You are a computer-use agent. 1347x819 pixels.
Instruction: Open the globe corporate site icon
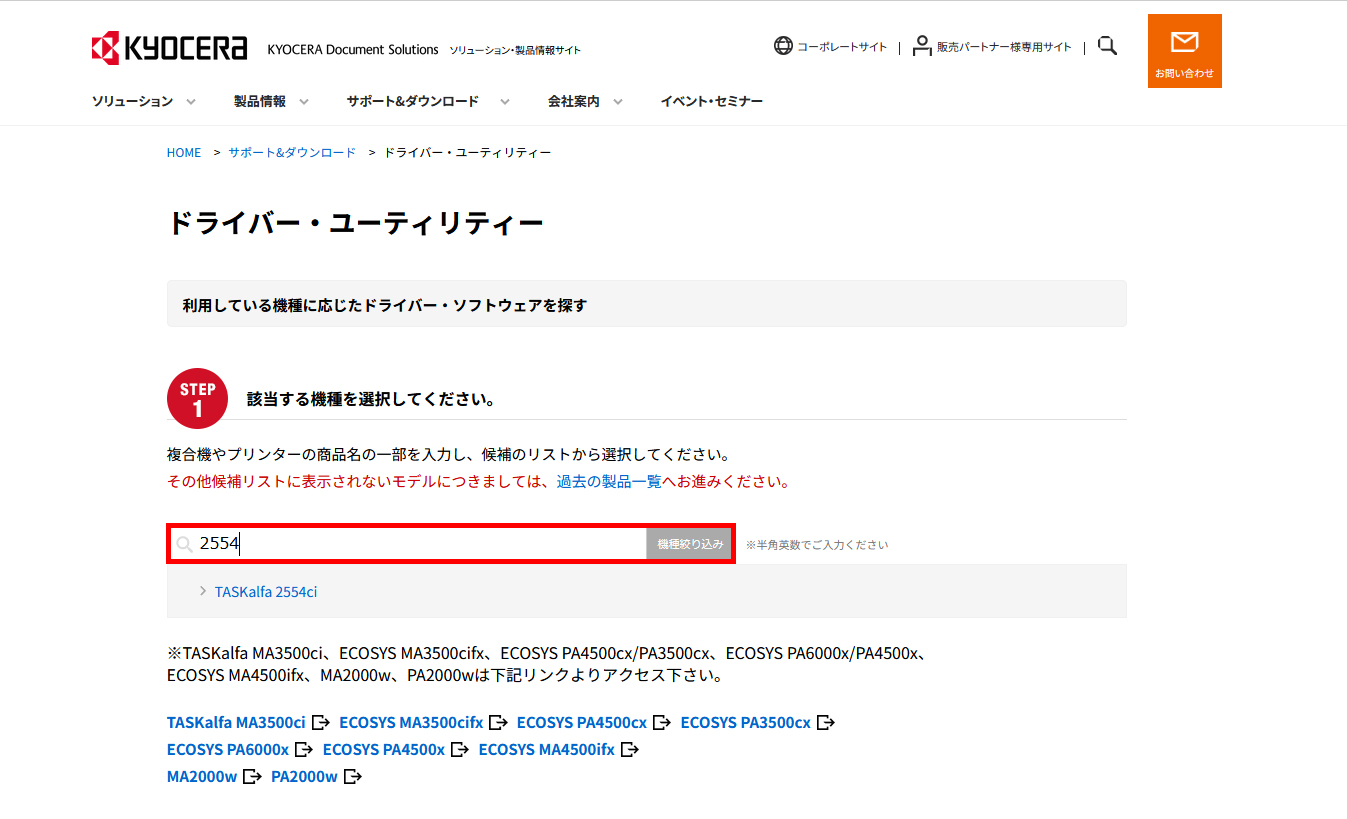point(783,46)
